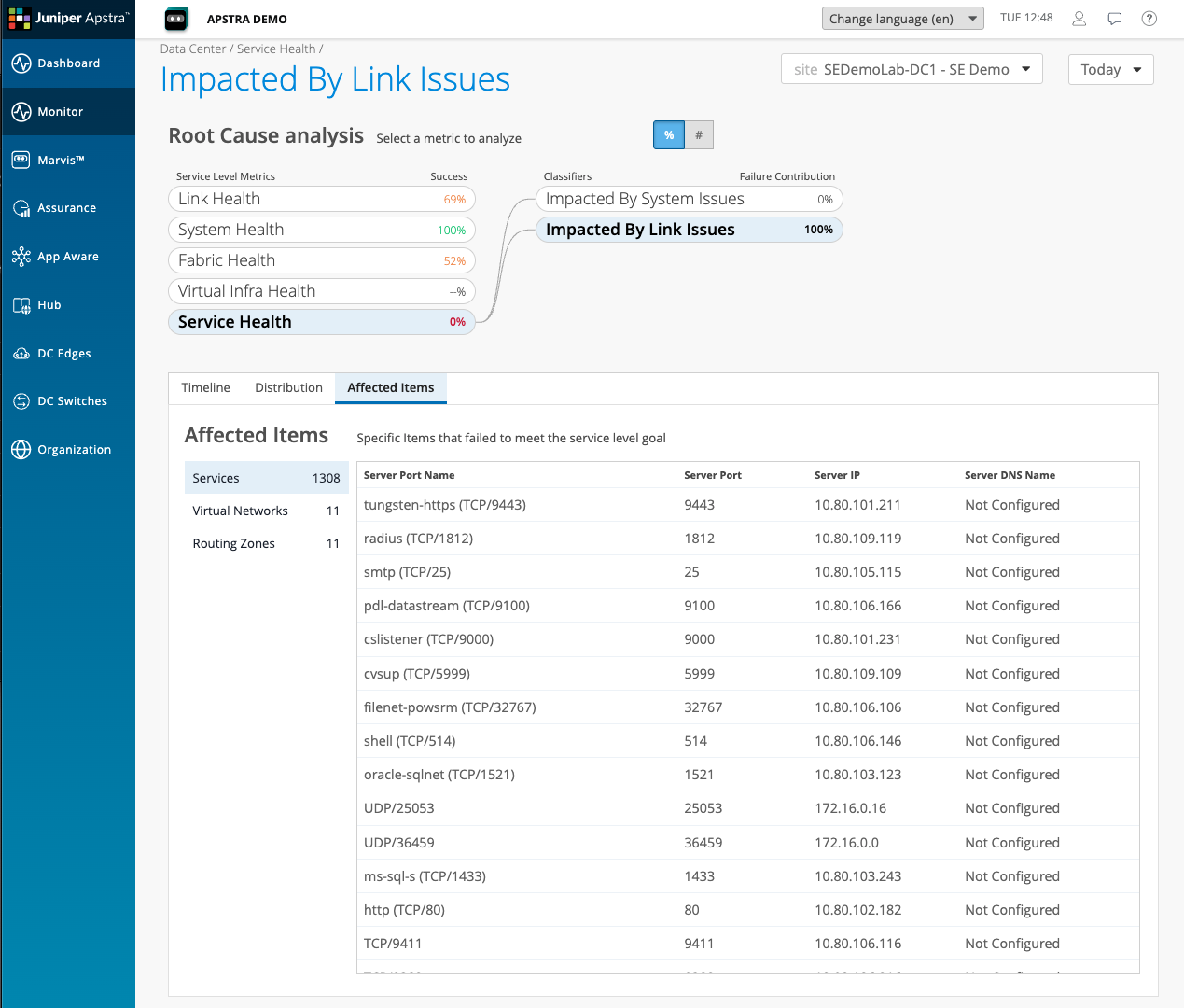
Task: Open the site selector showing SEDemoLab-DC1
Action: click(x=911, y=68)
